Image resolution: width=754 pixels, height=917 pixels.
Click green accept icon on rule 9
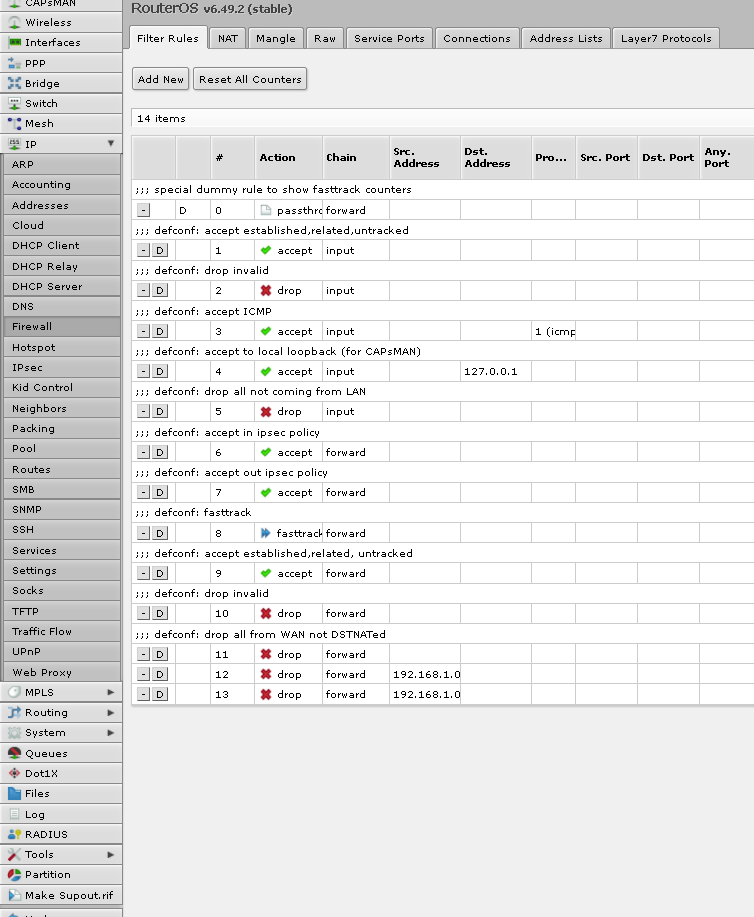pyautogui.click(x=266, y=573)
